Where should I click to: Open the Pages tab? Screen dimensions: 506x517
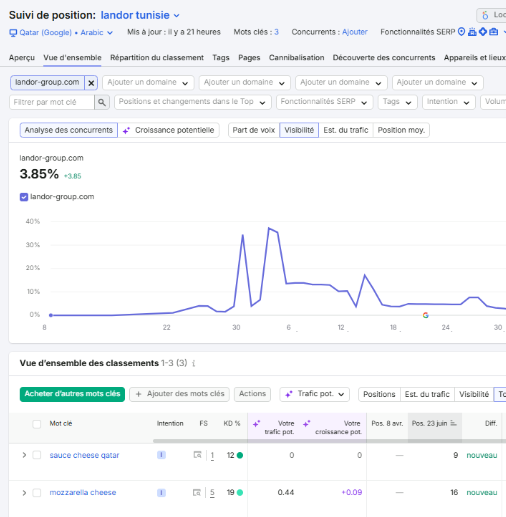[x=249, y=58]
